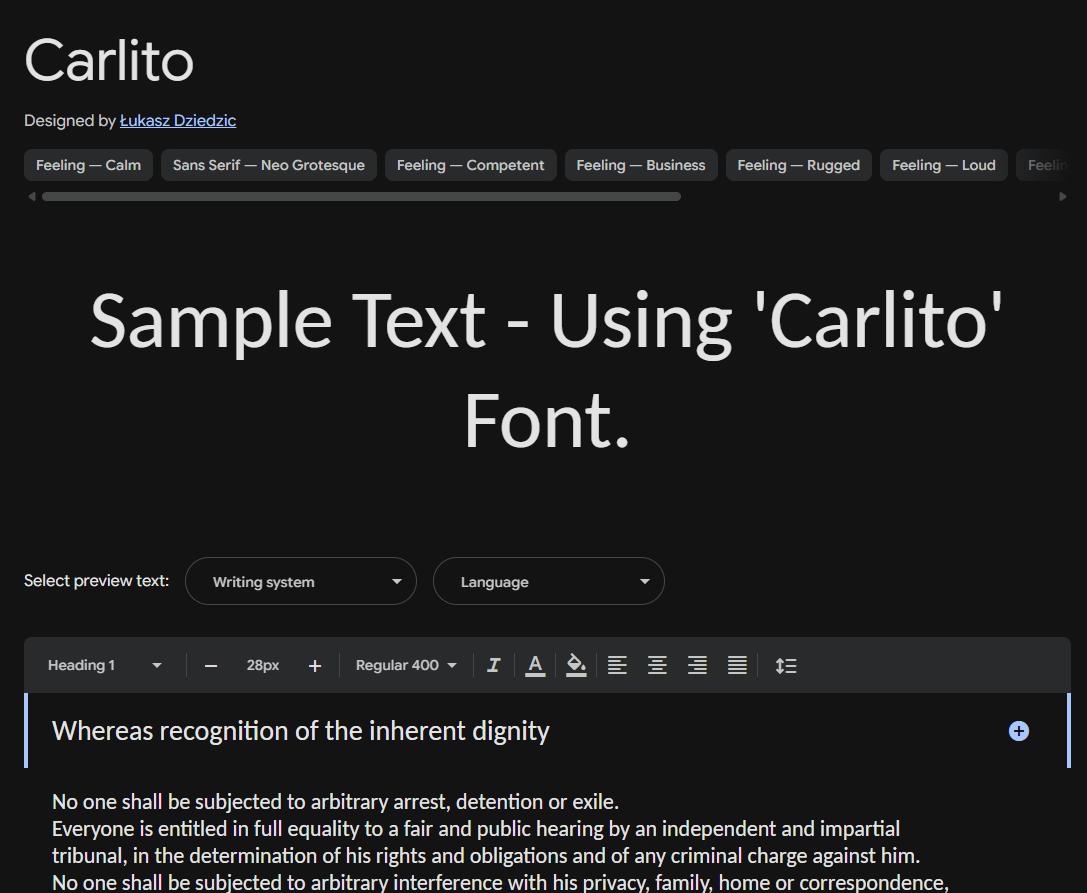Click the line 'Everyone is entitled in full equality'
This screenshot has width=1087, height=893.
pos(476,829)
